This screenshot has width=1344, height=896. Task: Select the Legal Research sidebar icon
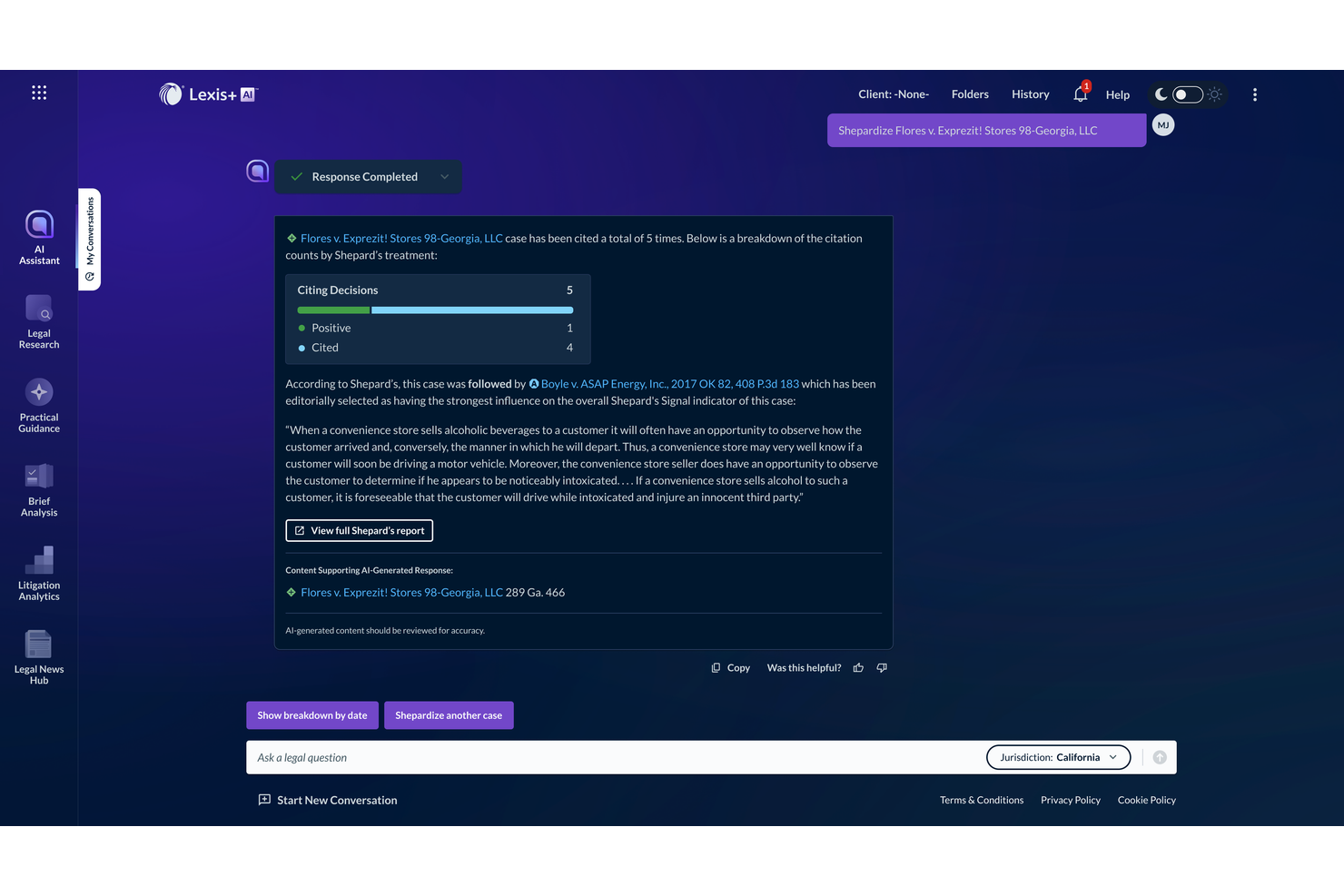tap(38, 320)
